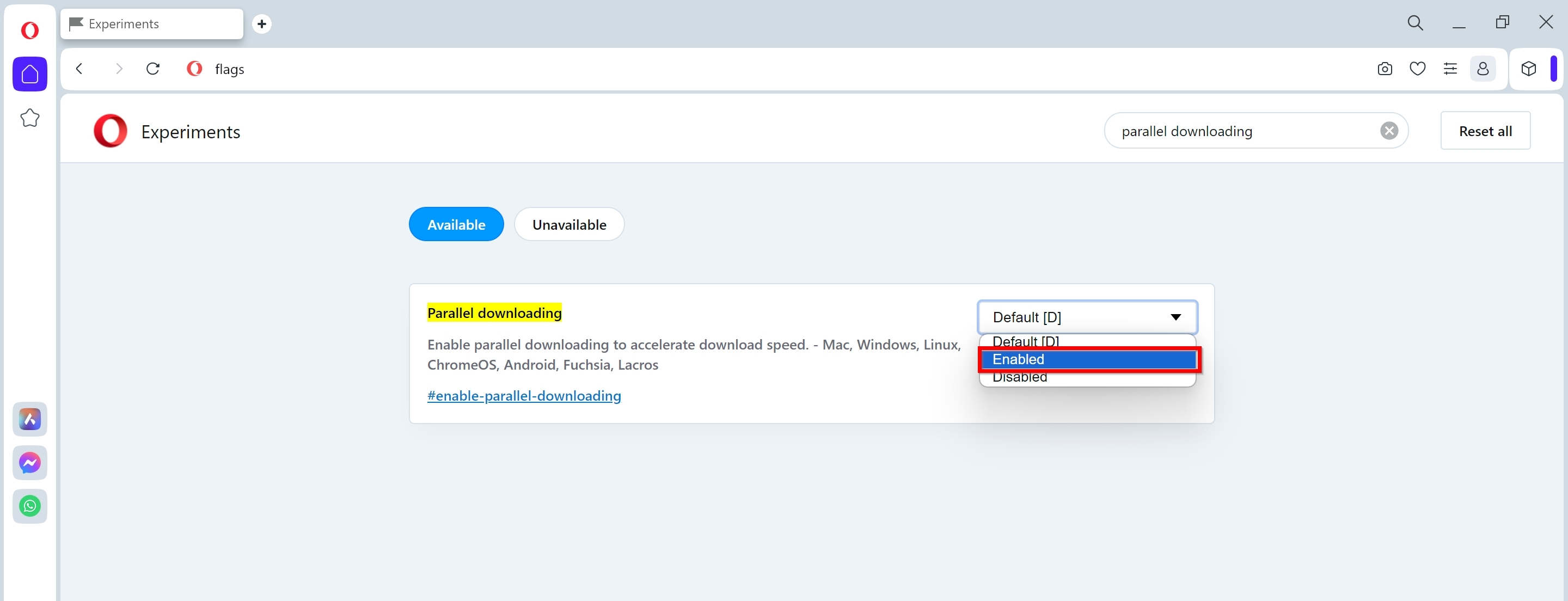Go to the Speed Dial home icon
Image resolution: width=1568 pixels, height=601 pixels.
(30, 74)
